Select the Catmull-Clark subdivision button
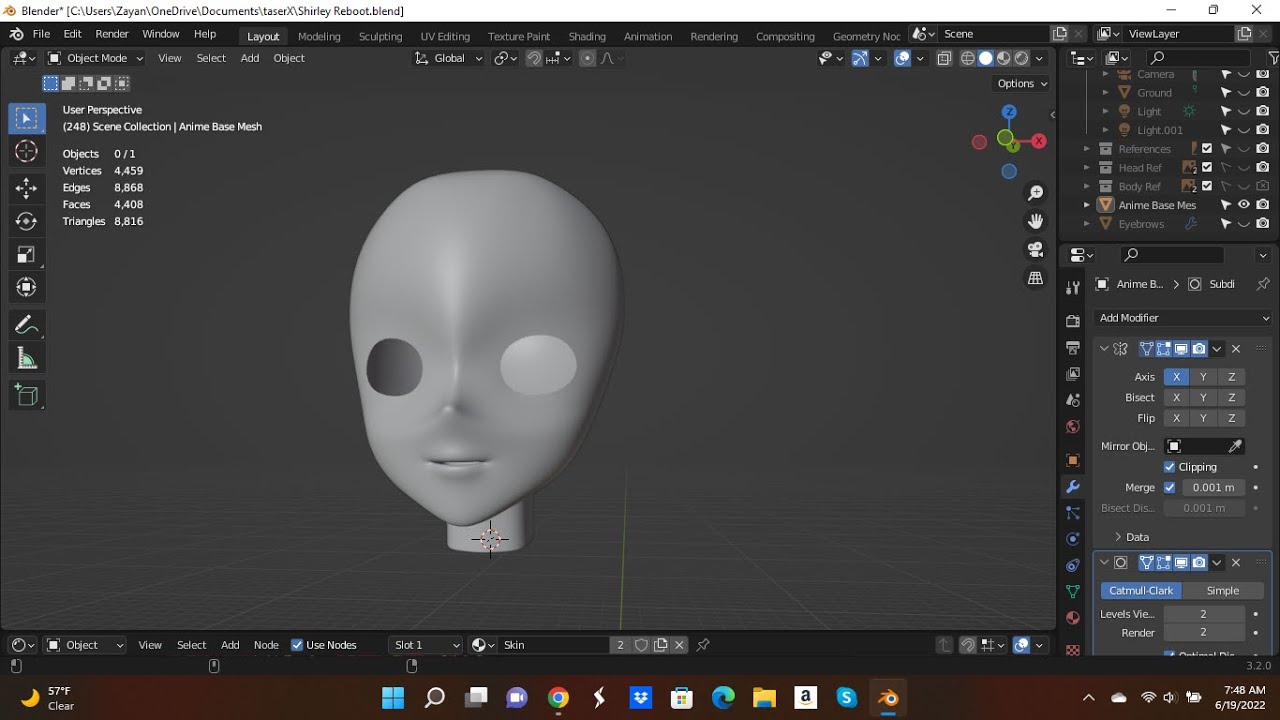Image resolution: width=1280 pixels, height=720 pixels. 1141,591
